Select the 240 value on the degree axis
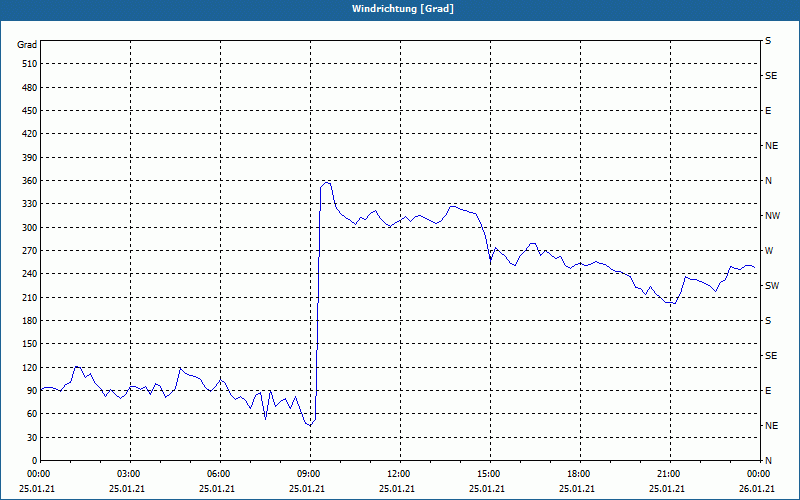The width and height of the screenshot is (800, 500). click(30, 274)
